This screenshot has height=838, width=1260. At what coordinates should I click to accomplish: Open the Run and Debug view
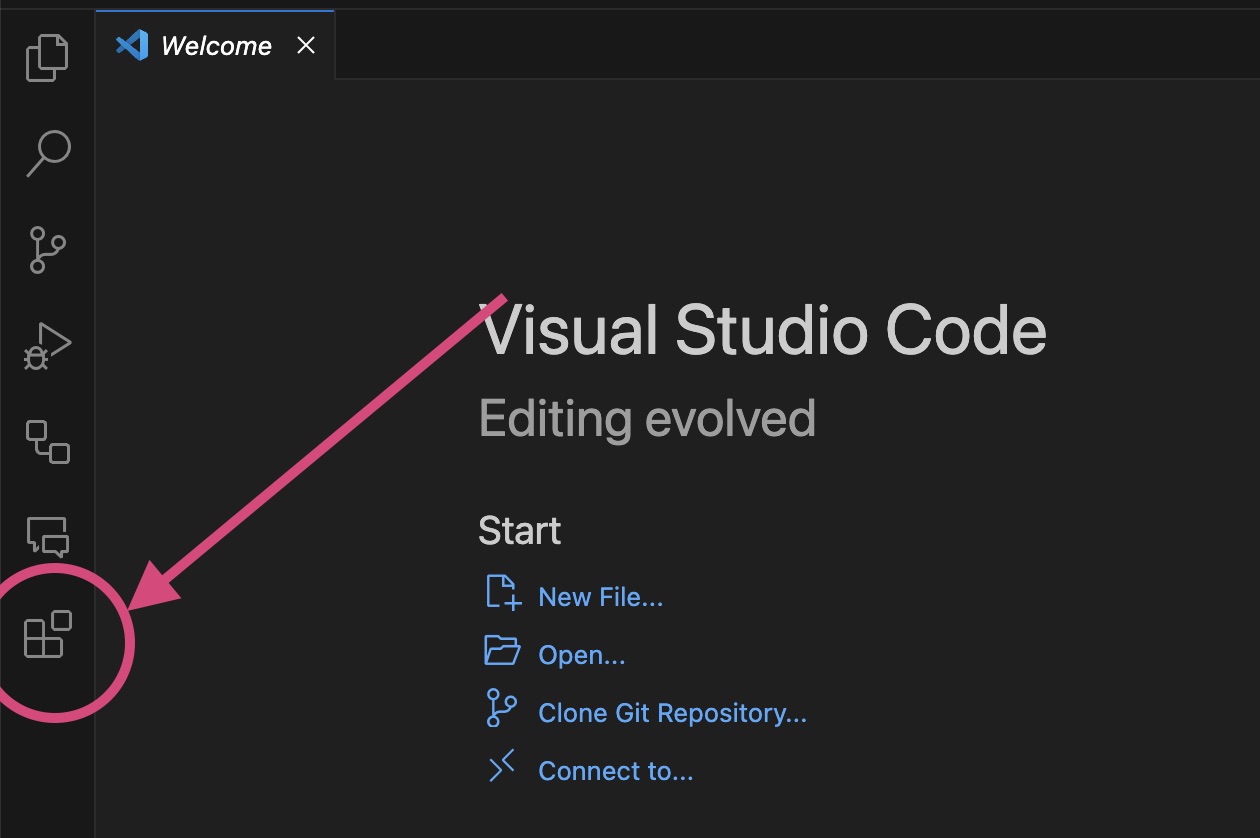click(46, 344)
